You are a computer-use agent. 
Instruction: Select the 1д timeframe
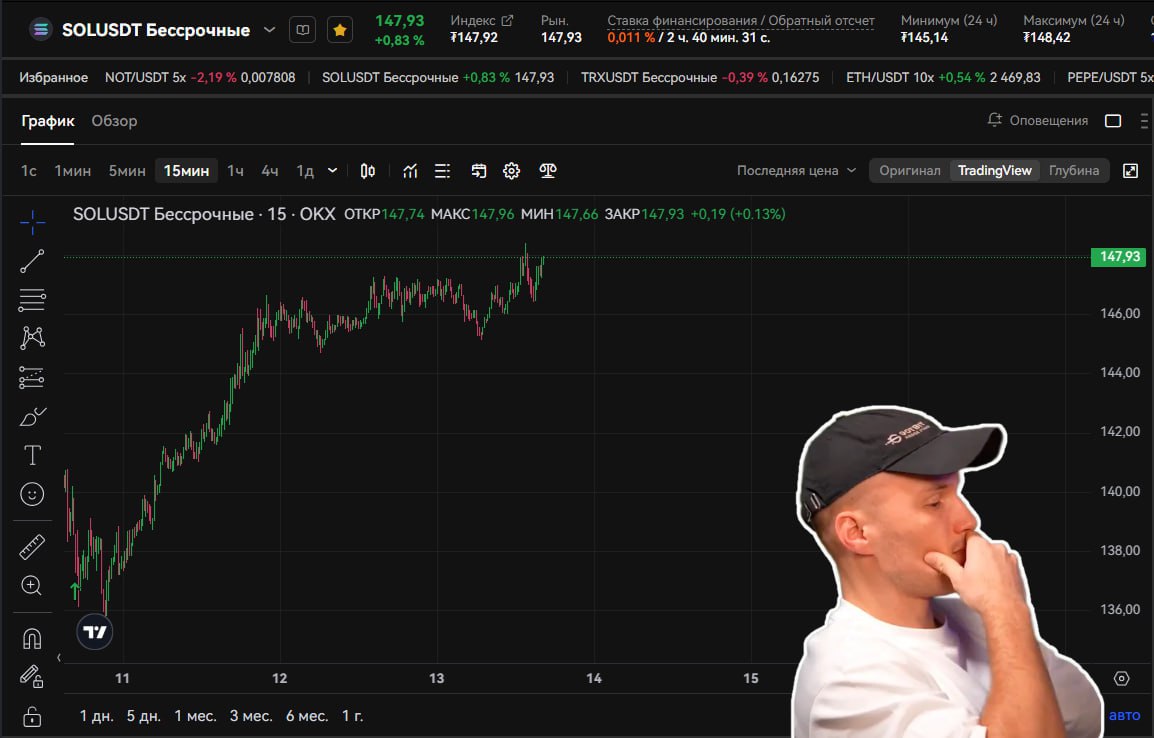pos(305,171)
